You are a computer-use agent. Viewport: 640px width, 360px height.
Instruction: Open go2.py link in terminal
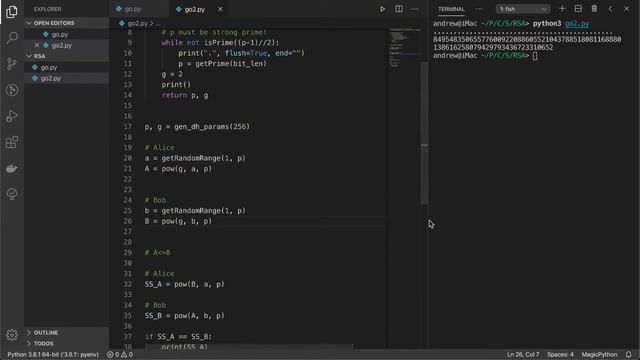point(577,24)
